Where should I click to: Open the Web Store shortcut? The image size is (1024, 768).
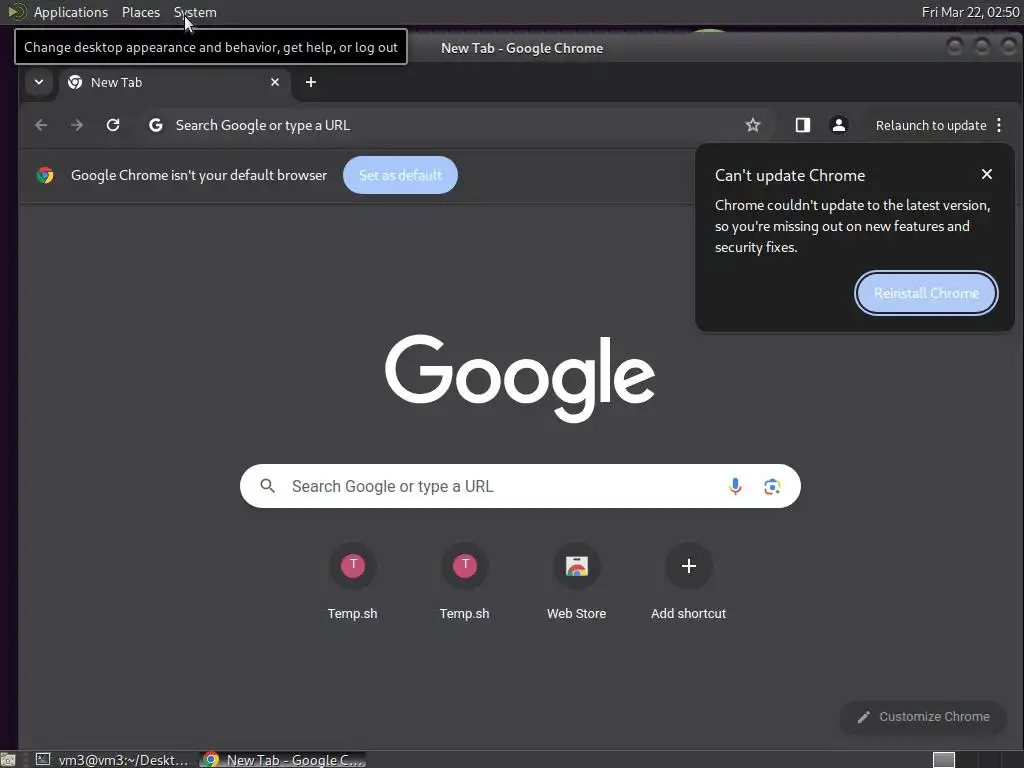576,581
